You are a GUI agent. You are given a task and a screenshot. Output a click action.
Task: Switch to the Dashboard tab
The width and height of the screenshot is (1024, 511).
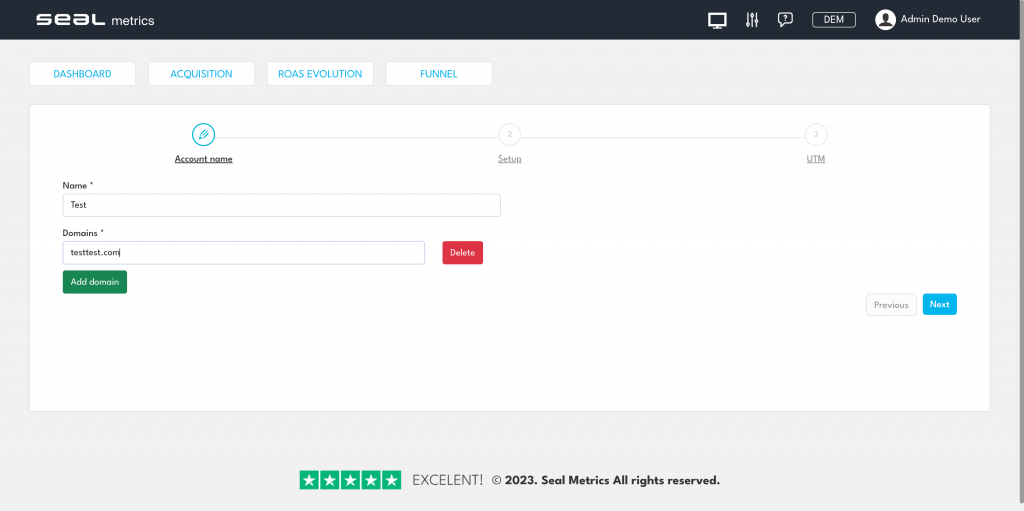82,74
